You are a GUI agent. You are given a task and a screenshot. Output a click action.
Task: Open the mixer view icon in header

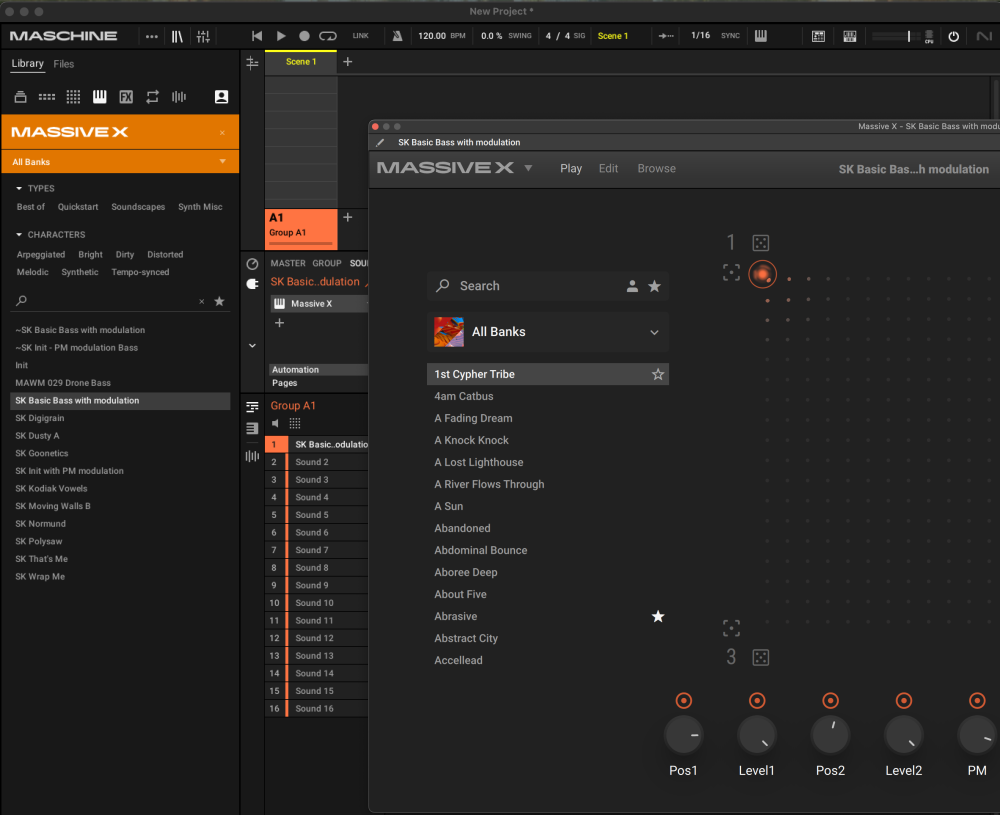pos(203,36)
